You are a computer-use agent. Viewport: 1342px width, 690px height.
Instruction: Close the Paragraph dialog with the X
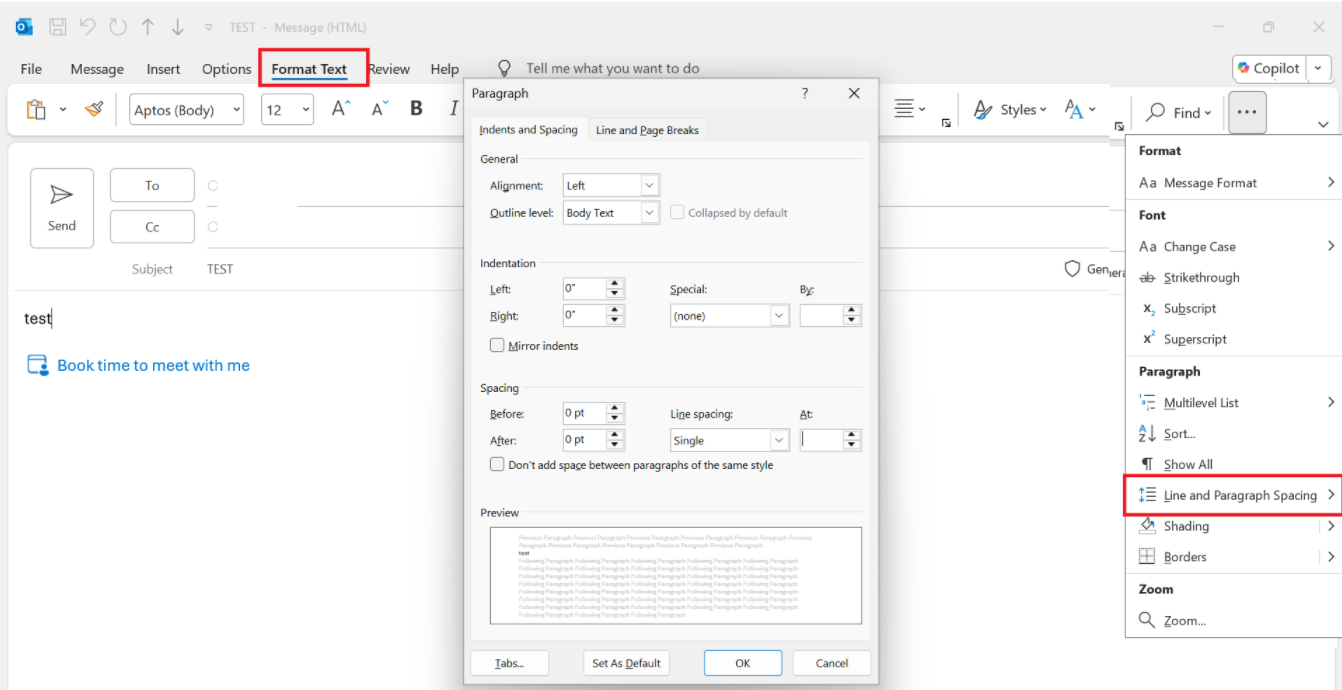point(854,93)
